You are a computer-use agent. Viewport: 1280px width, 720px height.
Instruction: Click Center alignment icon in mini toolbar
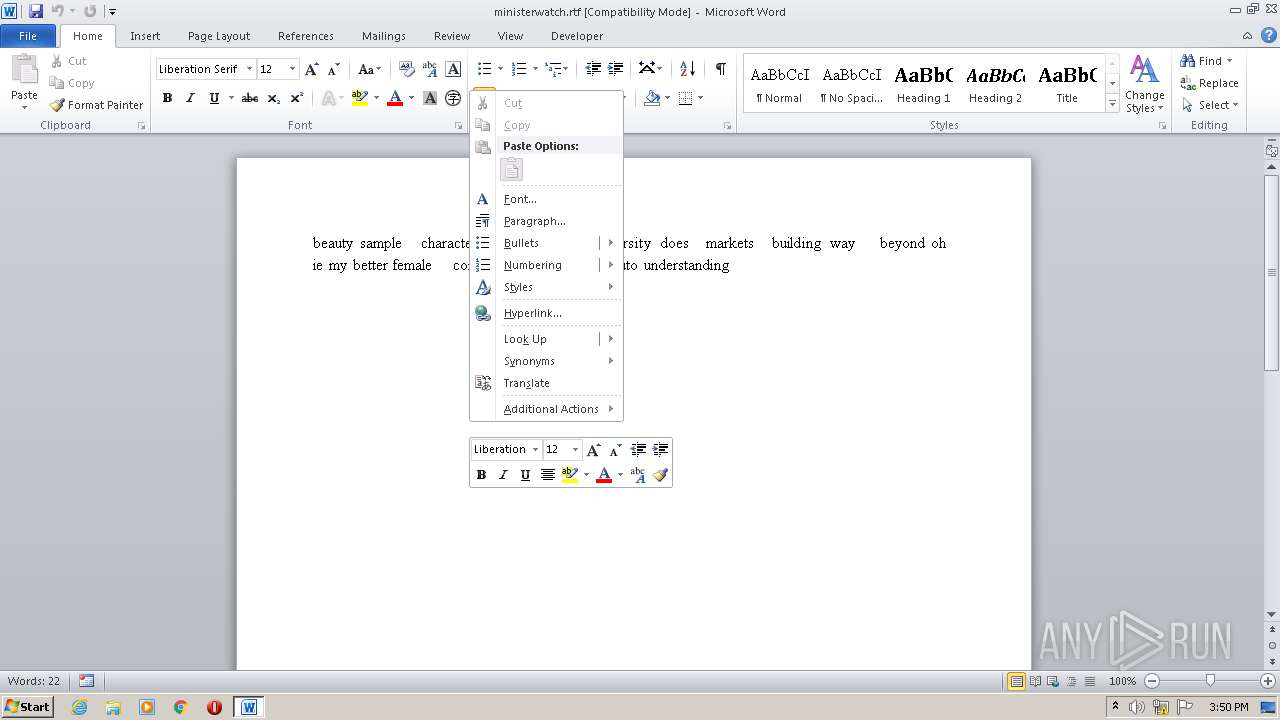tap(548, 475)
